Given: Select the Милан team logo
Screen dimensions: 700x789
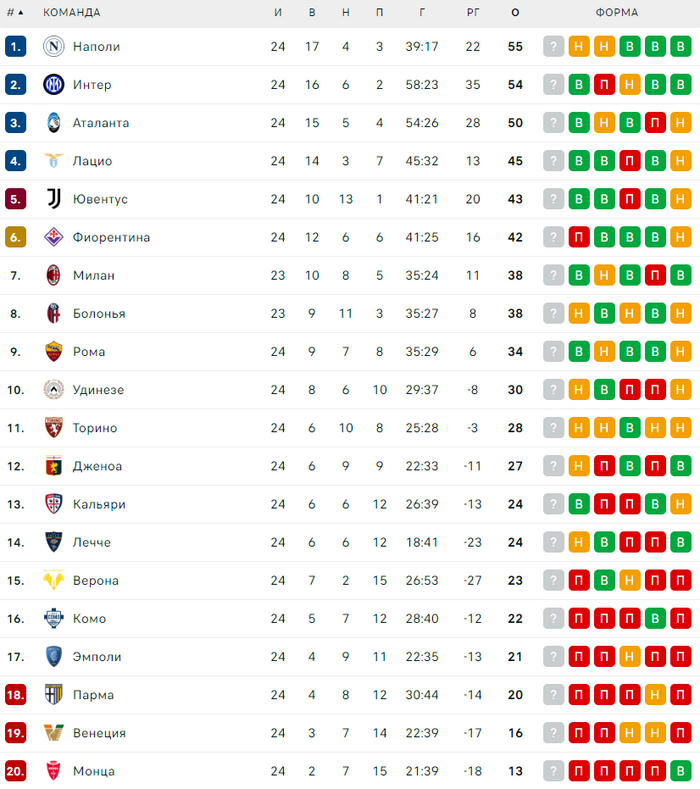Looking at the screenshot, I should (x=53, y=275).
